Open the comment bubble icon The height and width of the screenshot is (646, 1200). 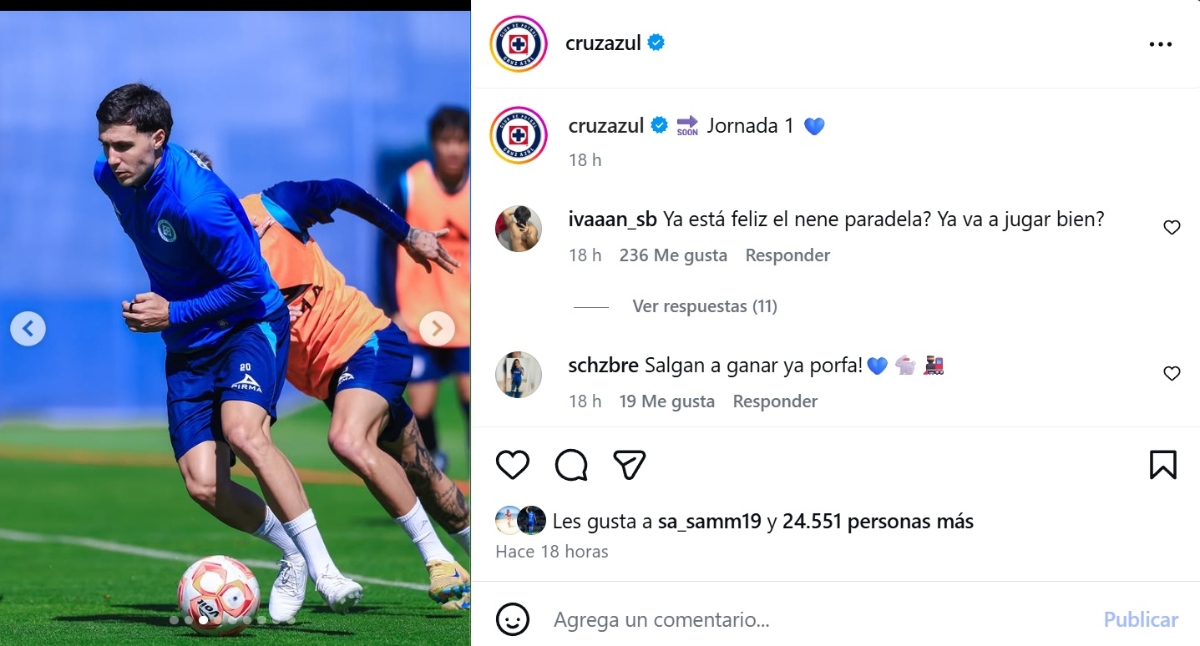[x=571, y=464]
